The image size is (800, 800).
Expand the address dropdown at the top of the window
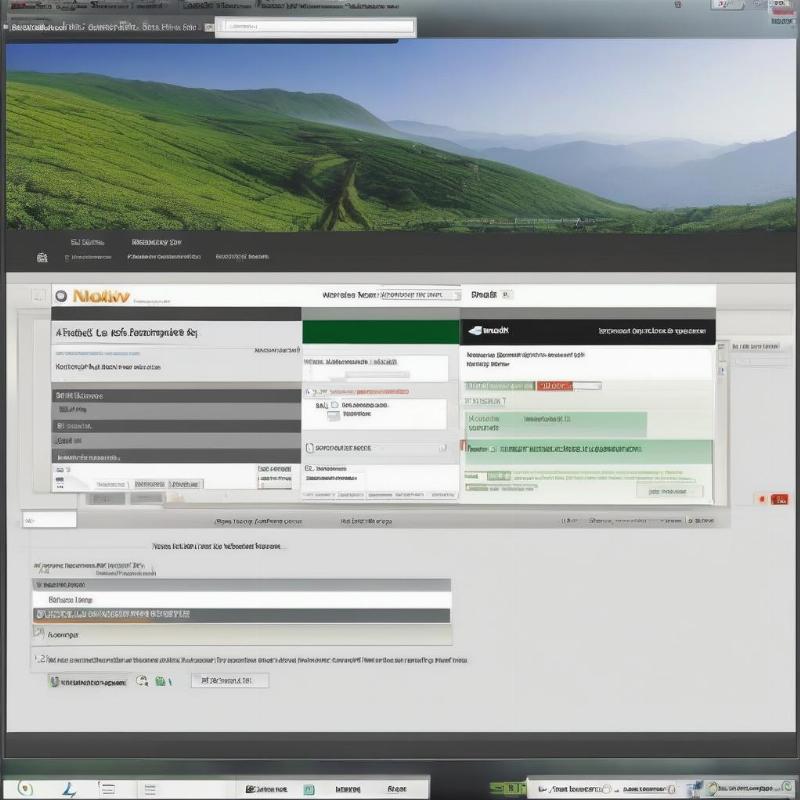point(315,27)
